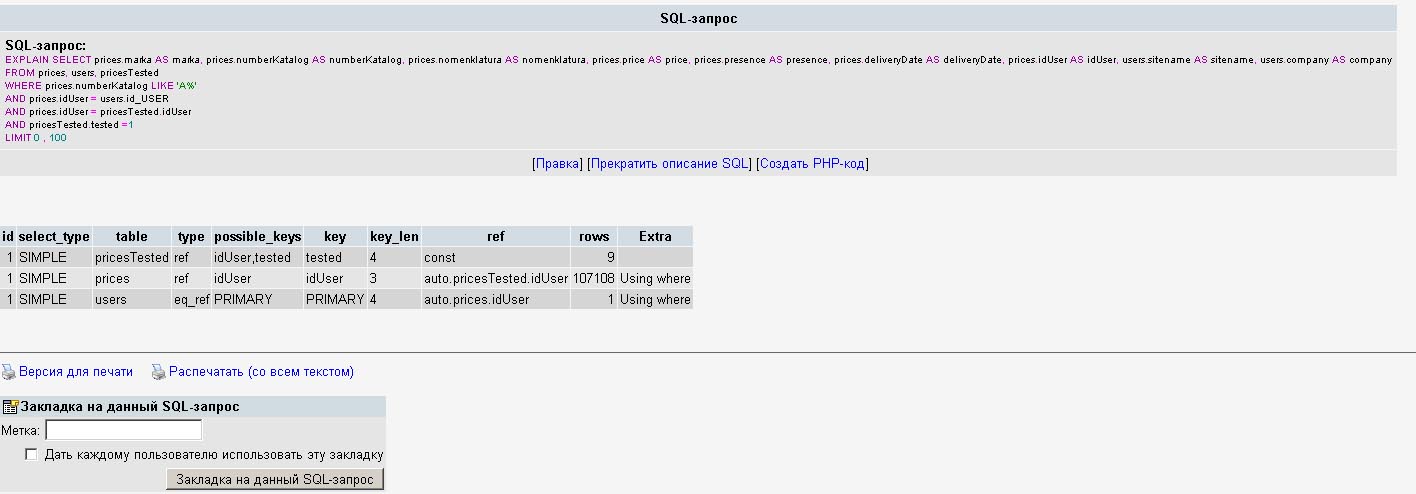Image resolution: width=1416 pixels, height=494 pixels.
Task: Click the Extra column header
Action: [655, 237]
